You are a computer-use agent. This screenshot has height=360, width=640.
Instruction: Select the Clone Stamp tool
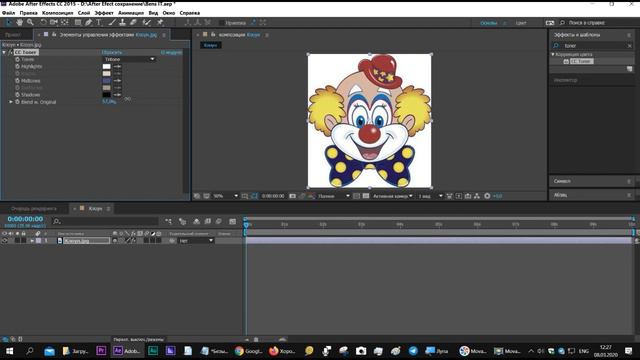122,22
